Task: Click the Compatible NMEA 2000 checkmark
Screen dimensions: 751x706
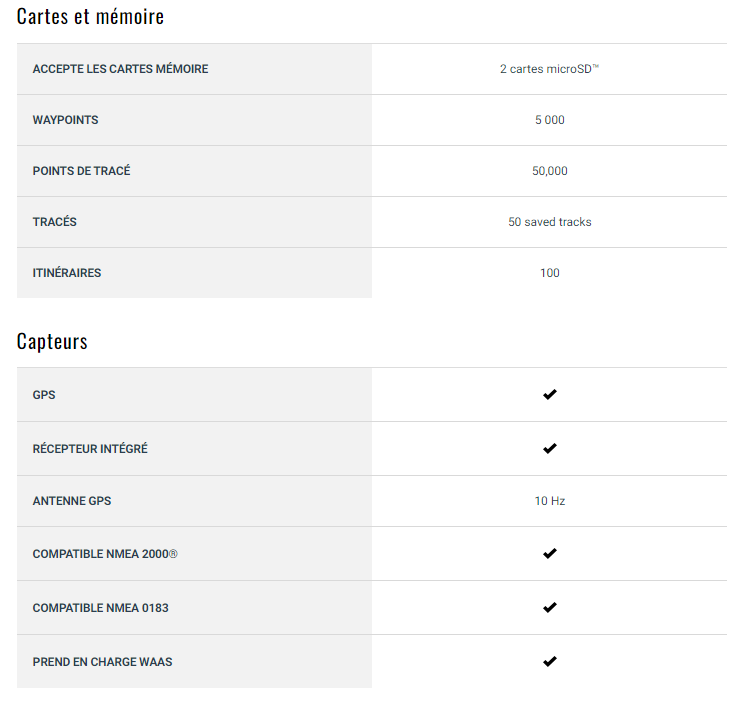Action: point(549,553)
